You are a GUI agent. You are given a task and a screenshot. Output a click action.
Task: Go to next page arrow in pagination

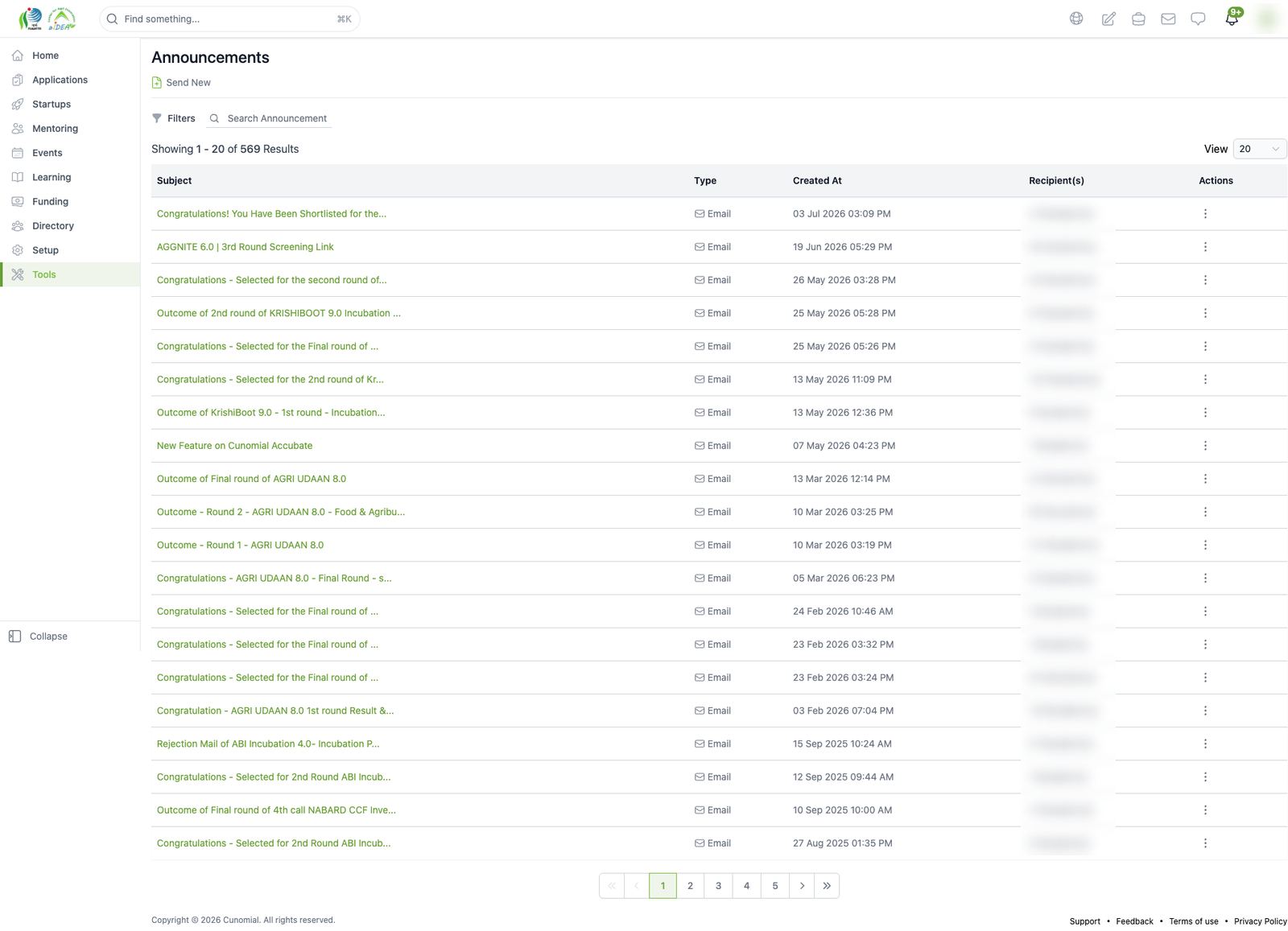tap(802, 886)
